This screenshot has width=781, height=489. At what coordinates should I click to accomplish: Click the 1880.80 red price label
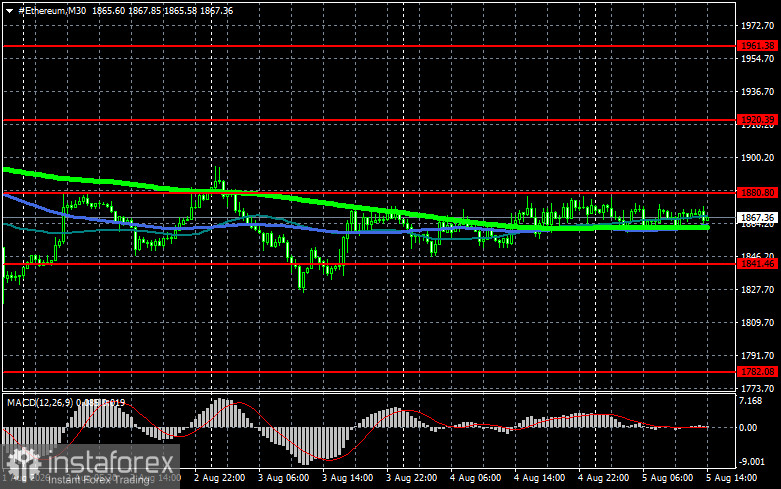(758, 192)
